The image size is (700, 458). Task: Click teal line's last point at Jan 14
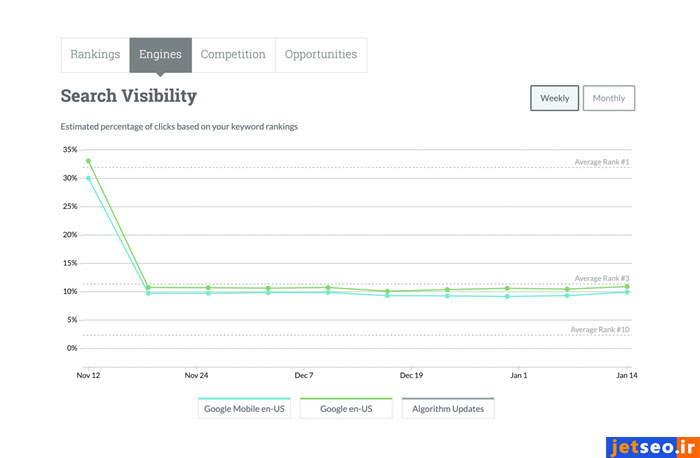coord(627,292)
